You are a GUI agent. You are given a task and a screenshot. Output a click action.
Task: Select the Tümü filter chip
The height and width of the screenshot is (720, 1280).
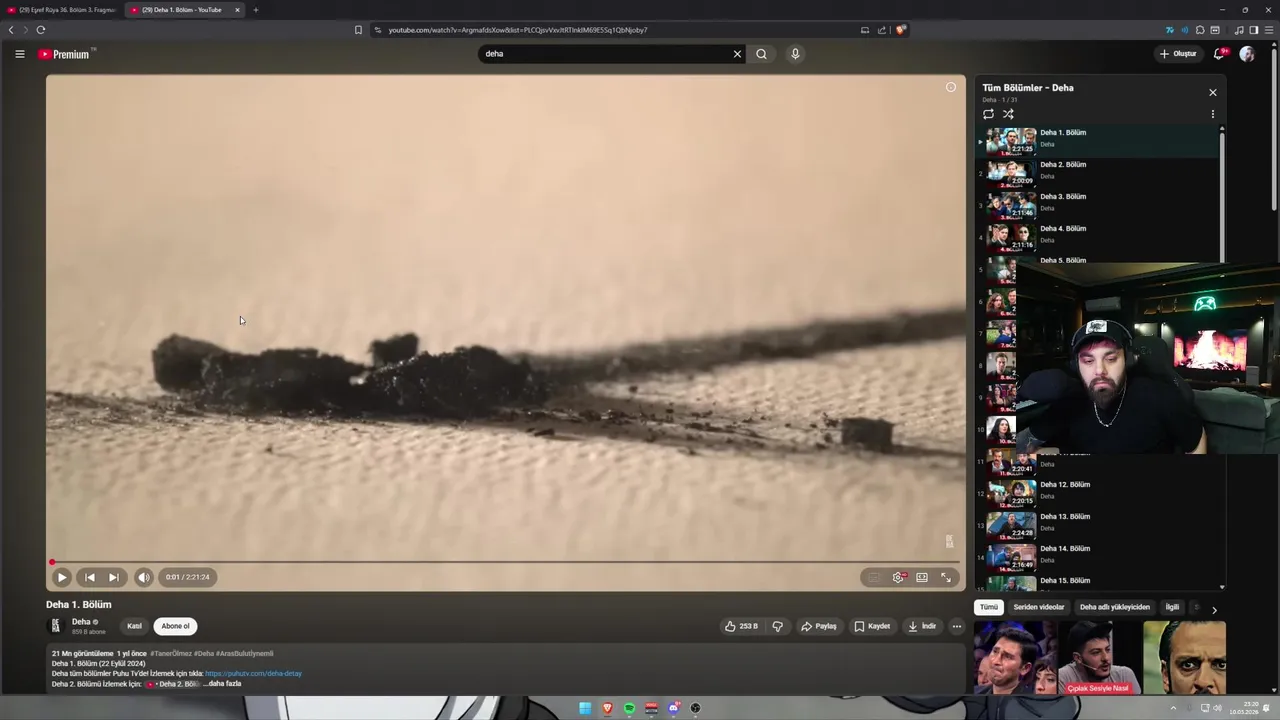(x=988, y=607)
